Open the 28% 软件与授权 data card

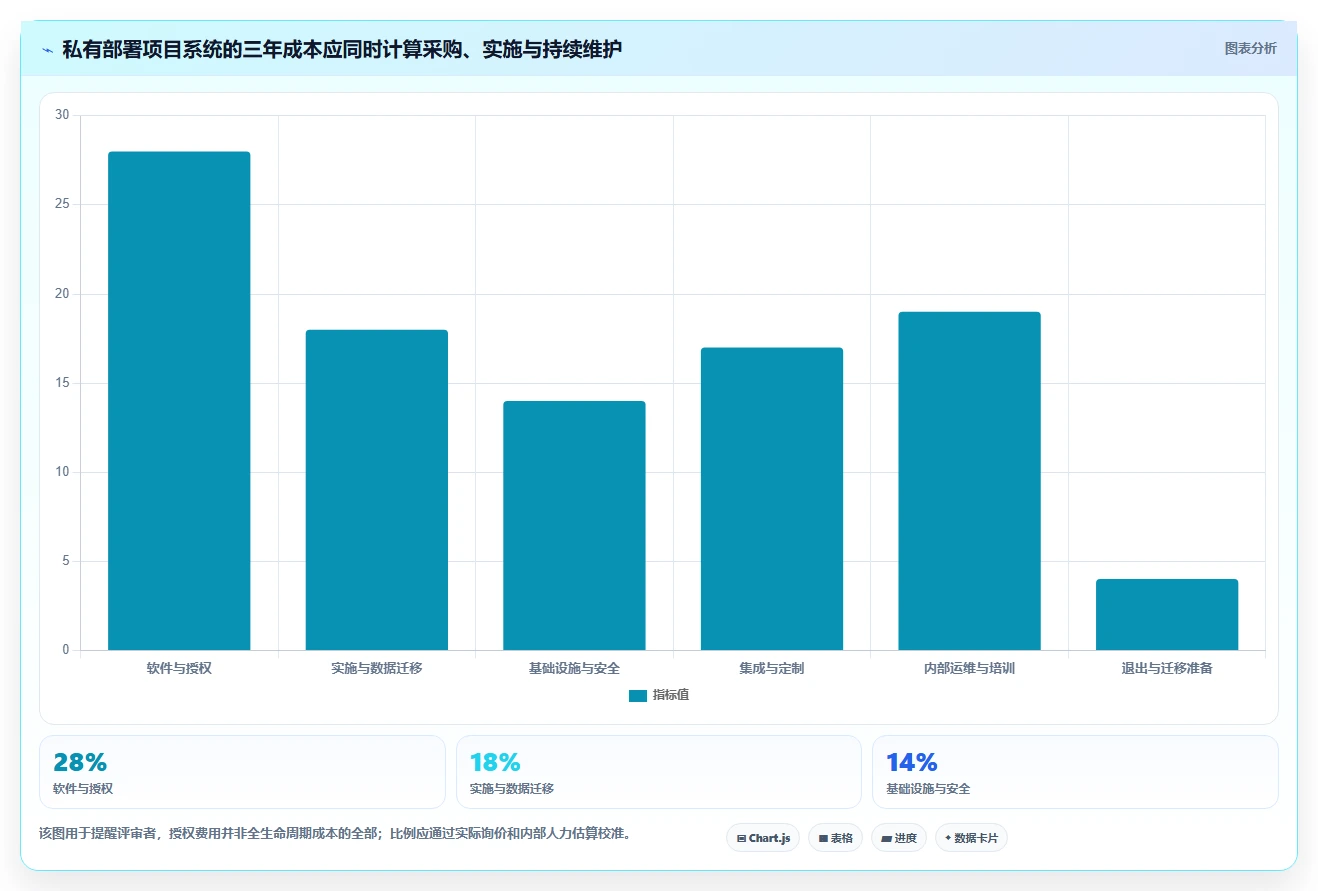tap(242, 772)
